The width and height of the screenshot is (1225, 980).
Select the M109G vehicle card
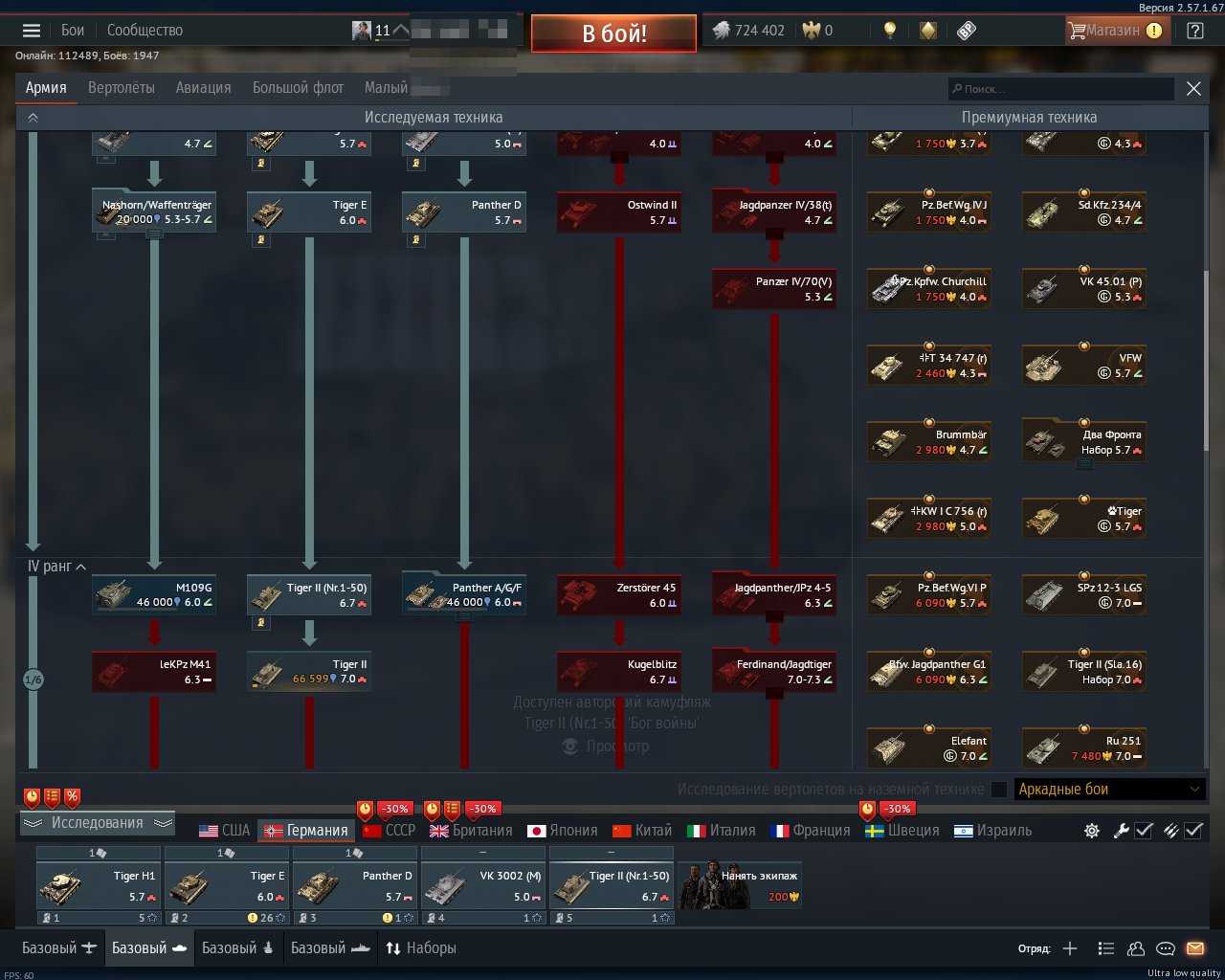tap(154, 595)
